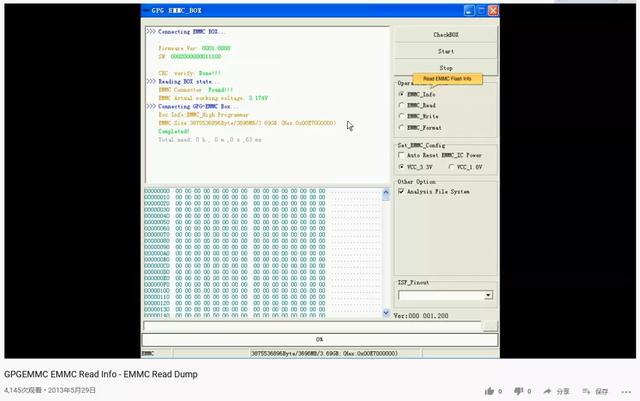The height and width of the screenshot is (401, 640).
Task: Select the EMMC_Format operation radio button
Action: [x=402, y=127]
